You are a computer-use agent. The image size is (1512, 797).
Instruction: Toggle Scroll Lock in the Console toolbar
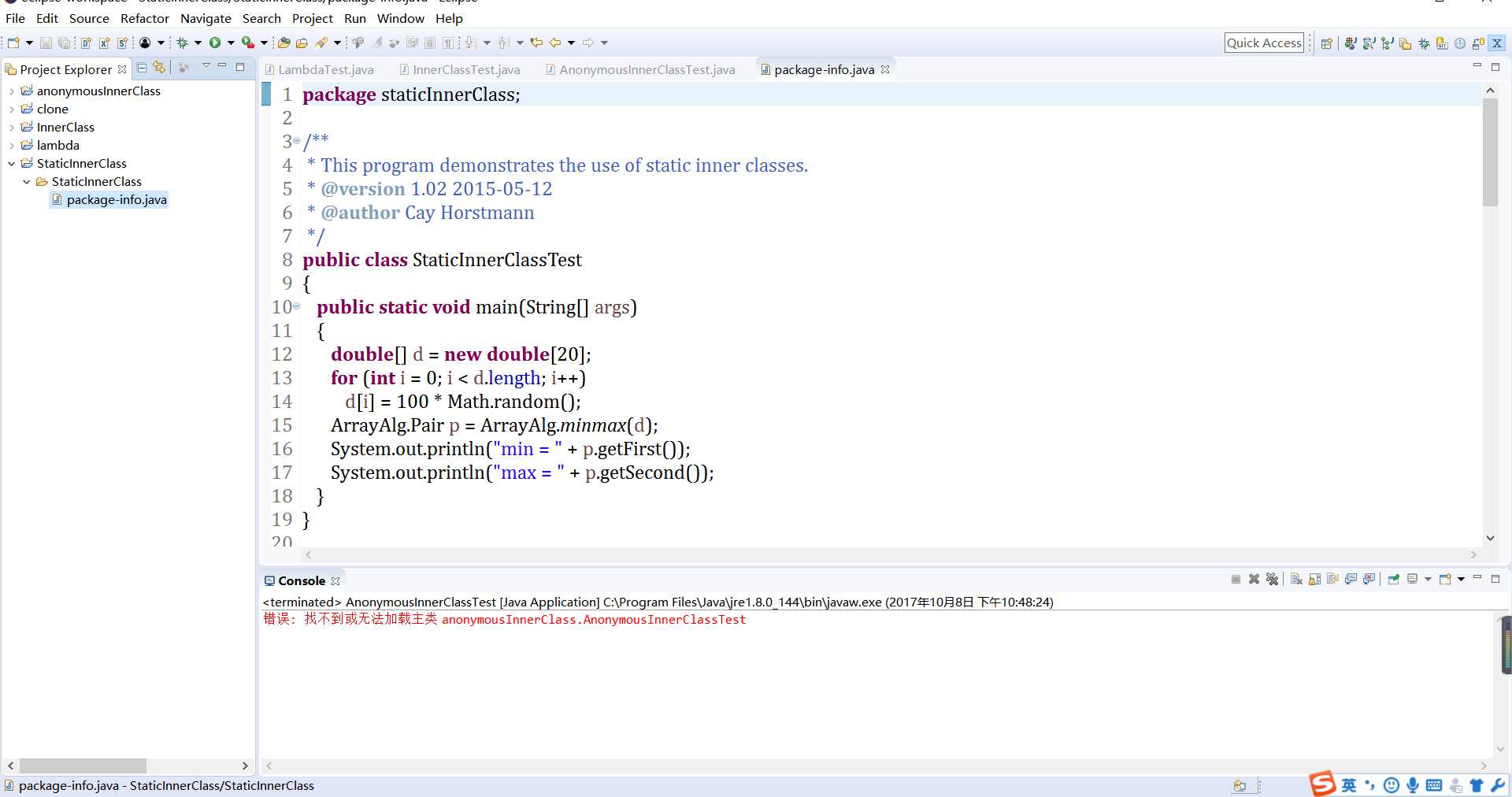click(1314, 579)
